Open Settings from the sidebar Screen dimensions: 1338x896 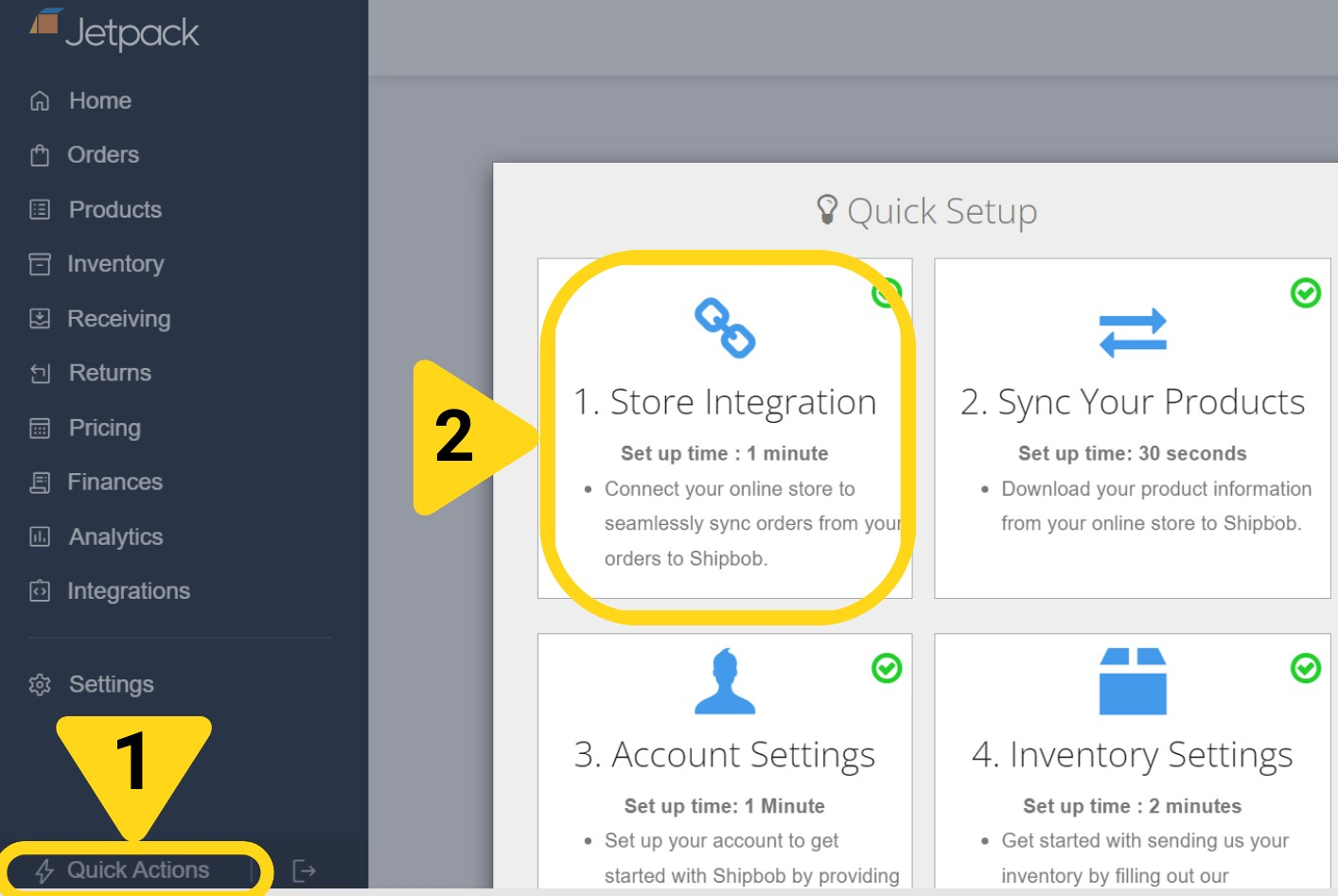(x=111, y=684)
